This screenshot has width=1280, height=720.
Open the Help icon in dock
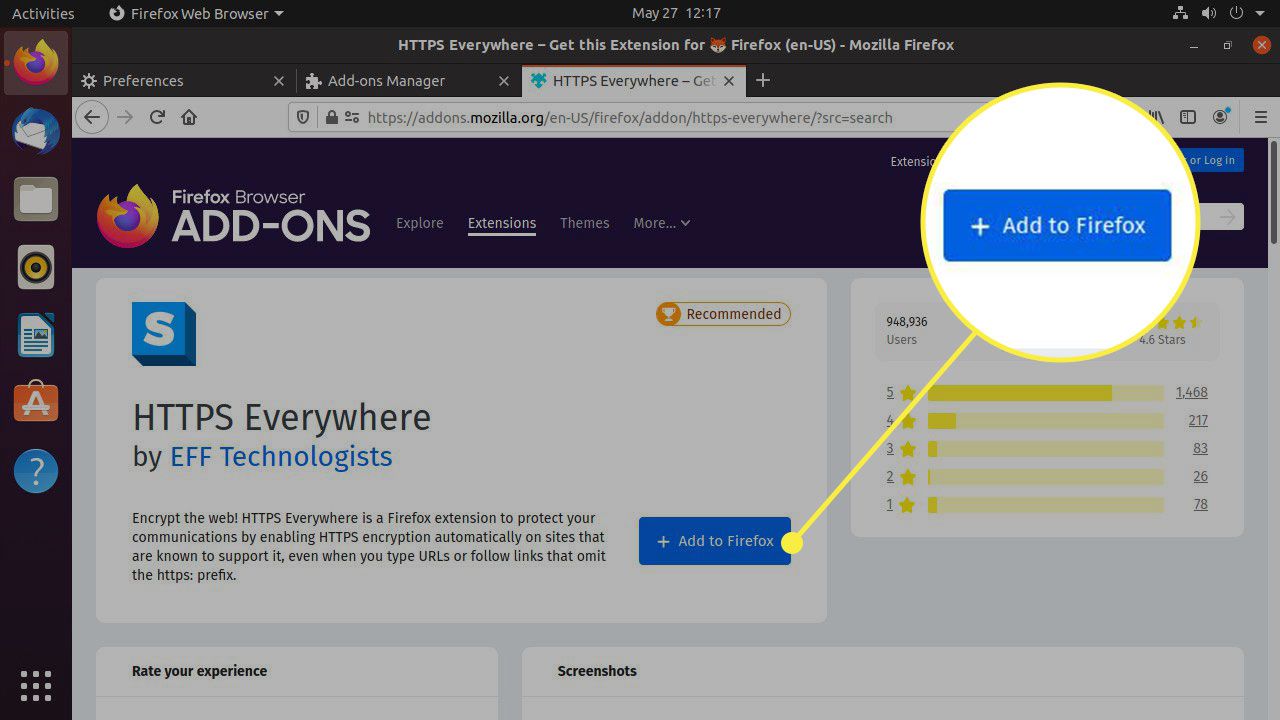36,470
